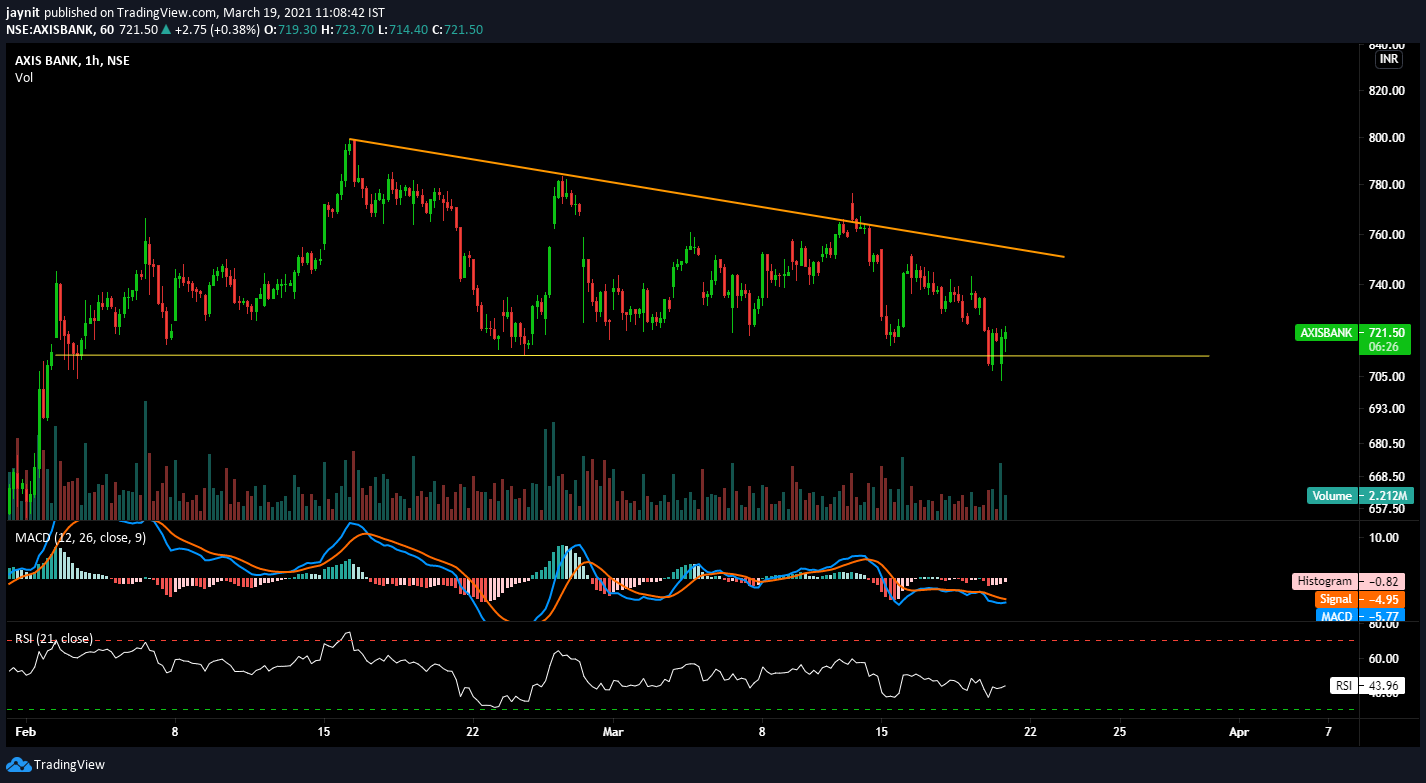The image size is (1426, 783).
Task: Click the 705.00 price axis label
Action: coord(1389,377)
